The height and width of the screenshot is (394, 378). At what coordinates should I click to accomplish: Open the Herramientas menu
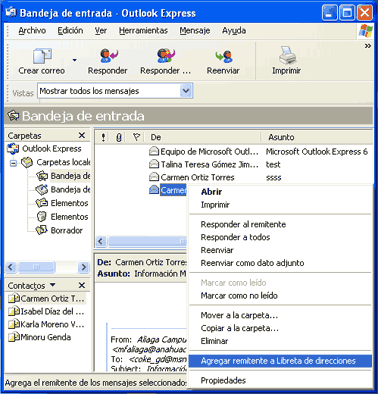click(x=143, y=31)
